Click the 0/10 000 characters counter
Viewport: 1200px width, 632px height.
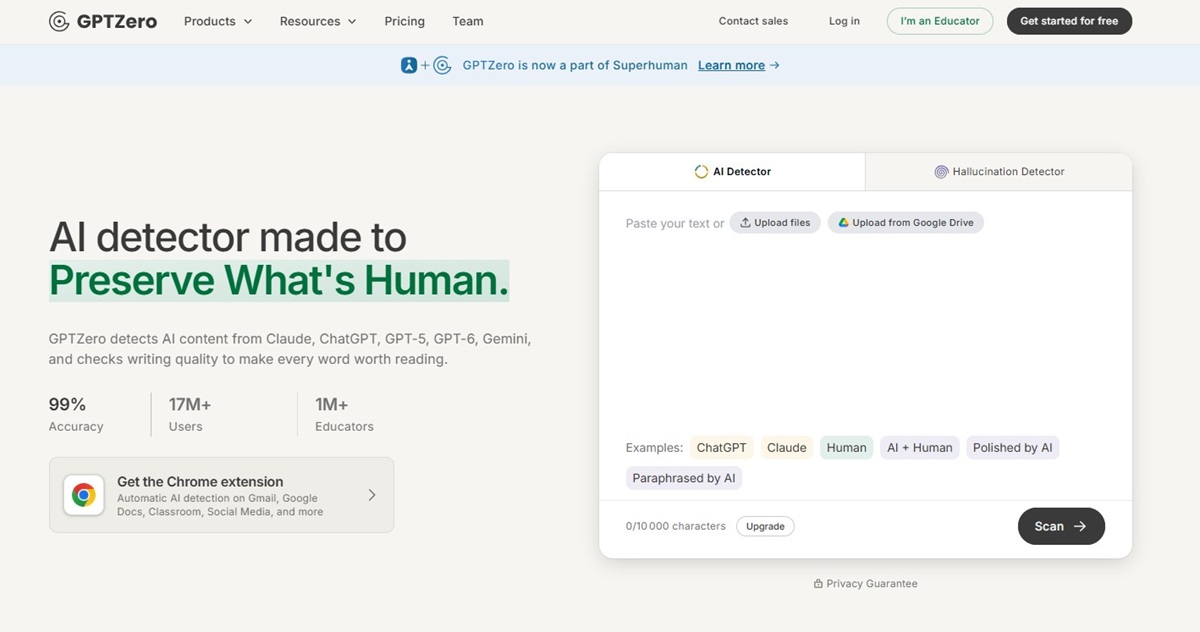[x=676, y=526]
